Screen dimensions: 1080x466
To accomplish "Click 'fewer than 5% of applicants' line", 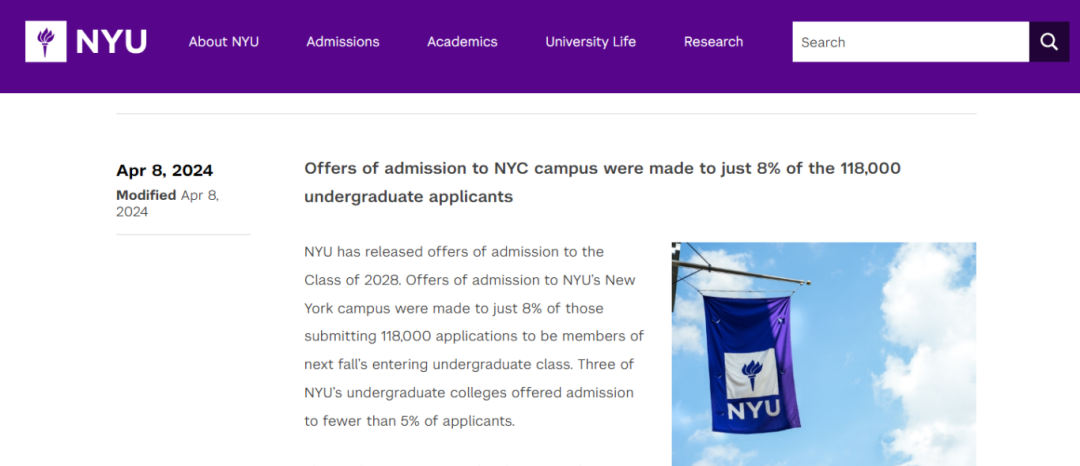I will (x=410, y=421).
